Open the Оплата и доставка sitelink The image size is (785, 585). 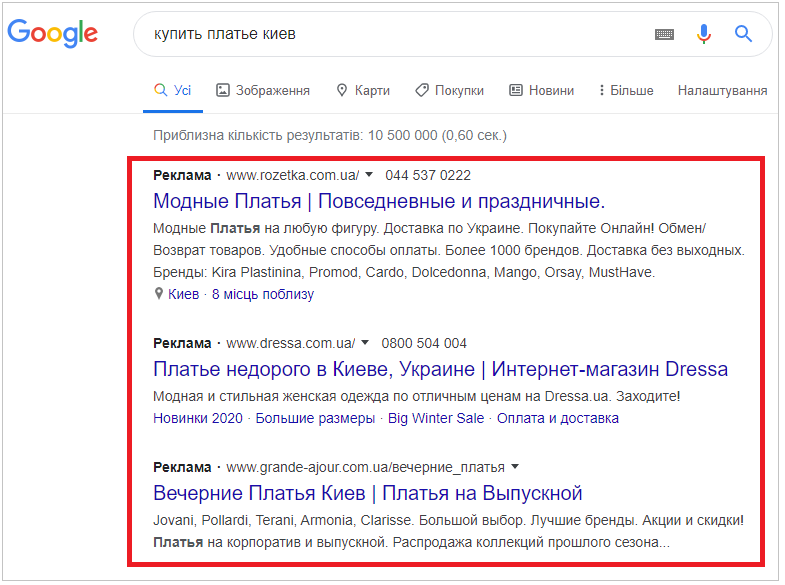[x=558, y=418]
